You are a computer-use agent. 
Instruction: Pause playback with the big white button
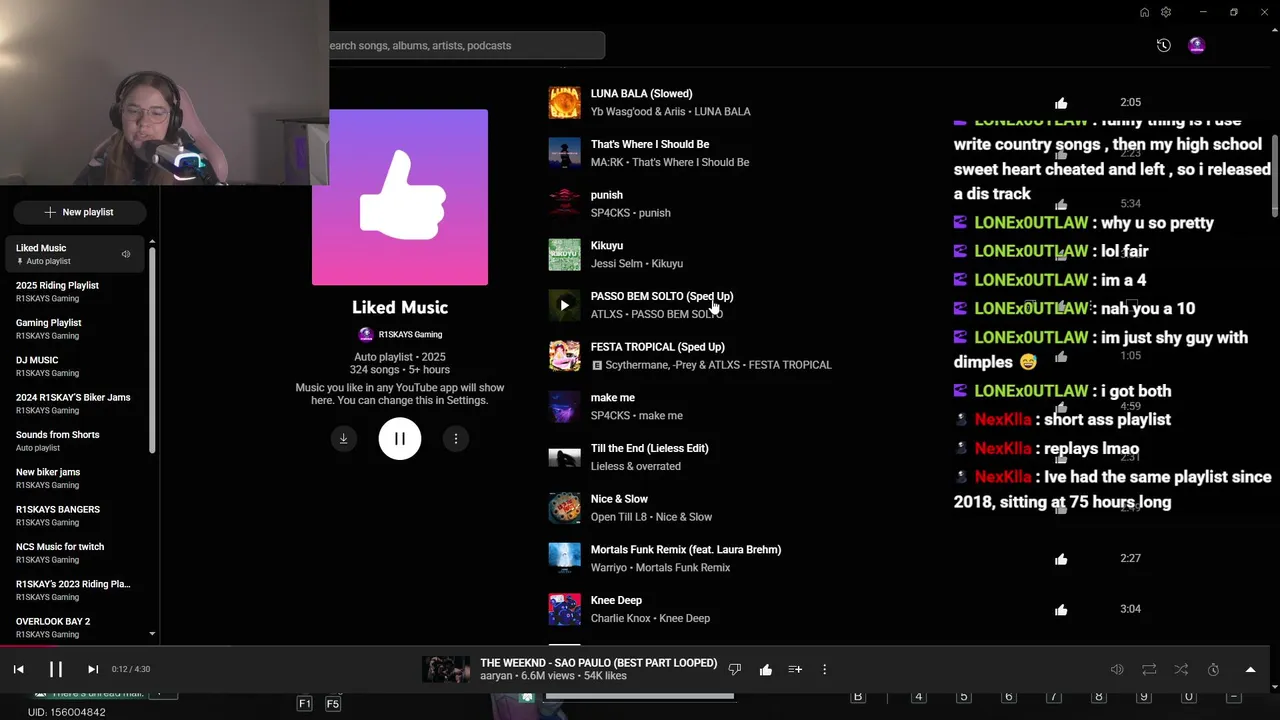tap(400, 438)
